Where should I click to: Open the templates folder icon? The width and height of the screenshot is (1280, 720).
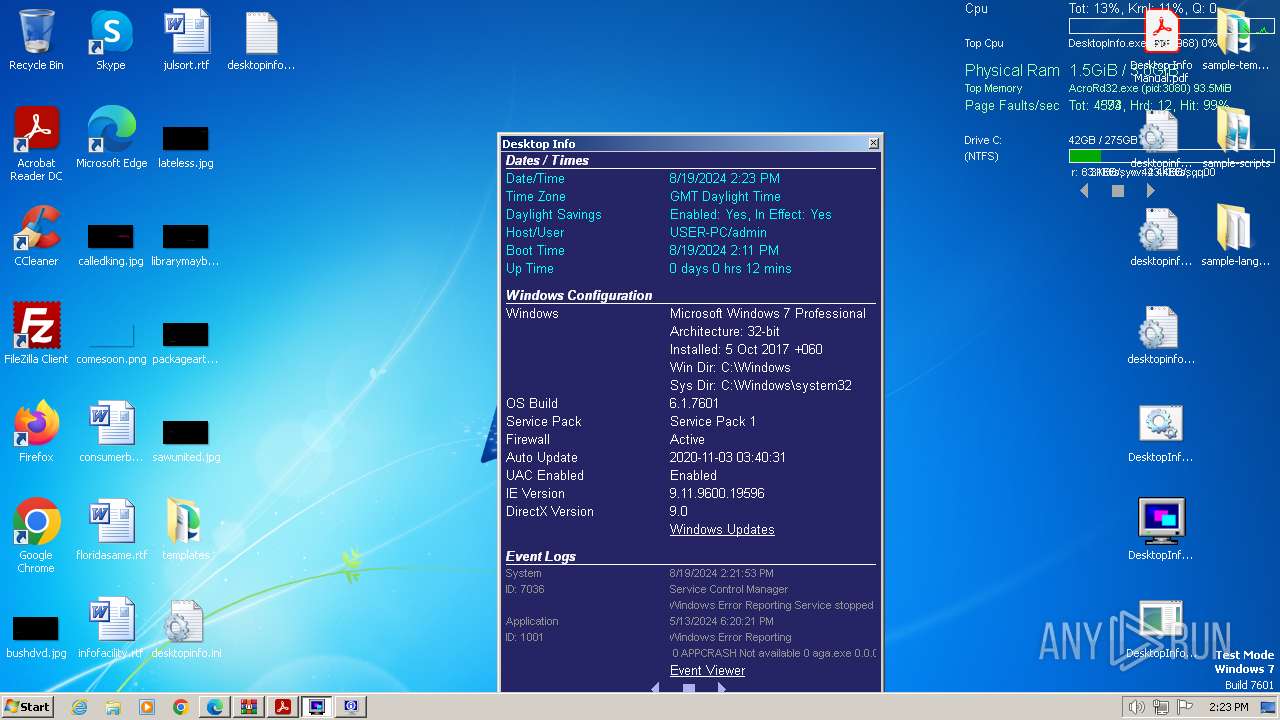pos(186,529)
